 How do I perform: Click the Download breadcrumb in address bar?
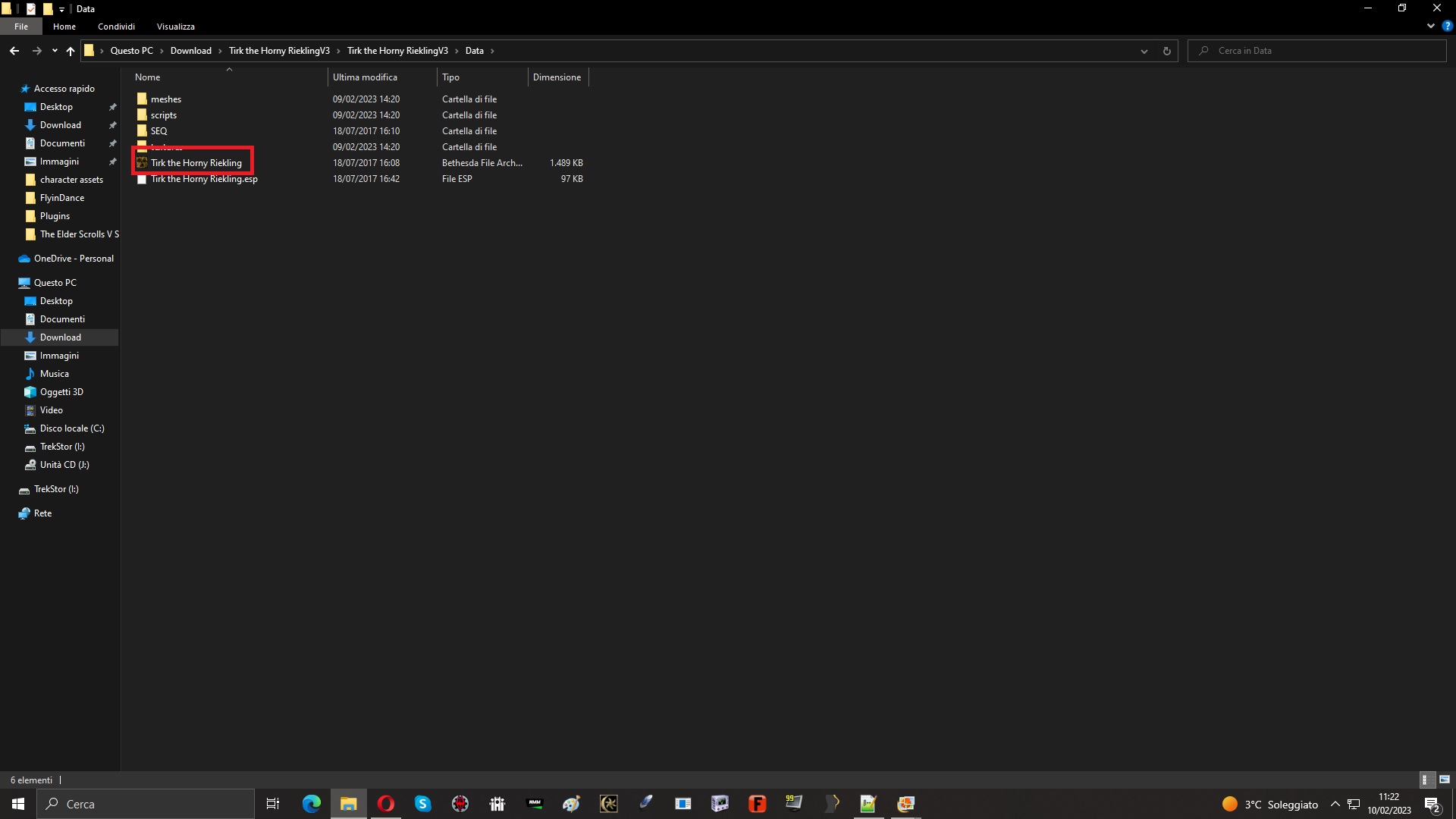click(191, 51)
